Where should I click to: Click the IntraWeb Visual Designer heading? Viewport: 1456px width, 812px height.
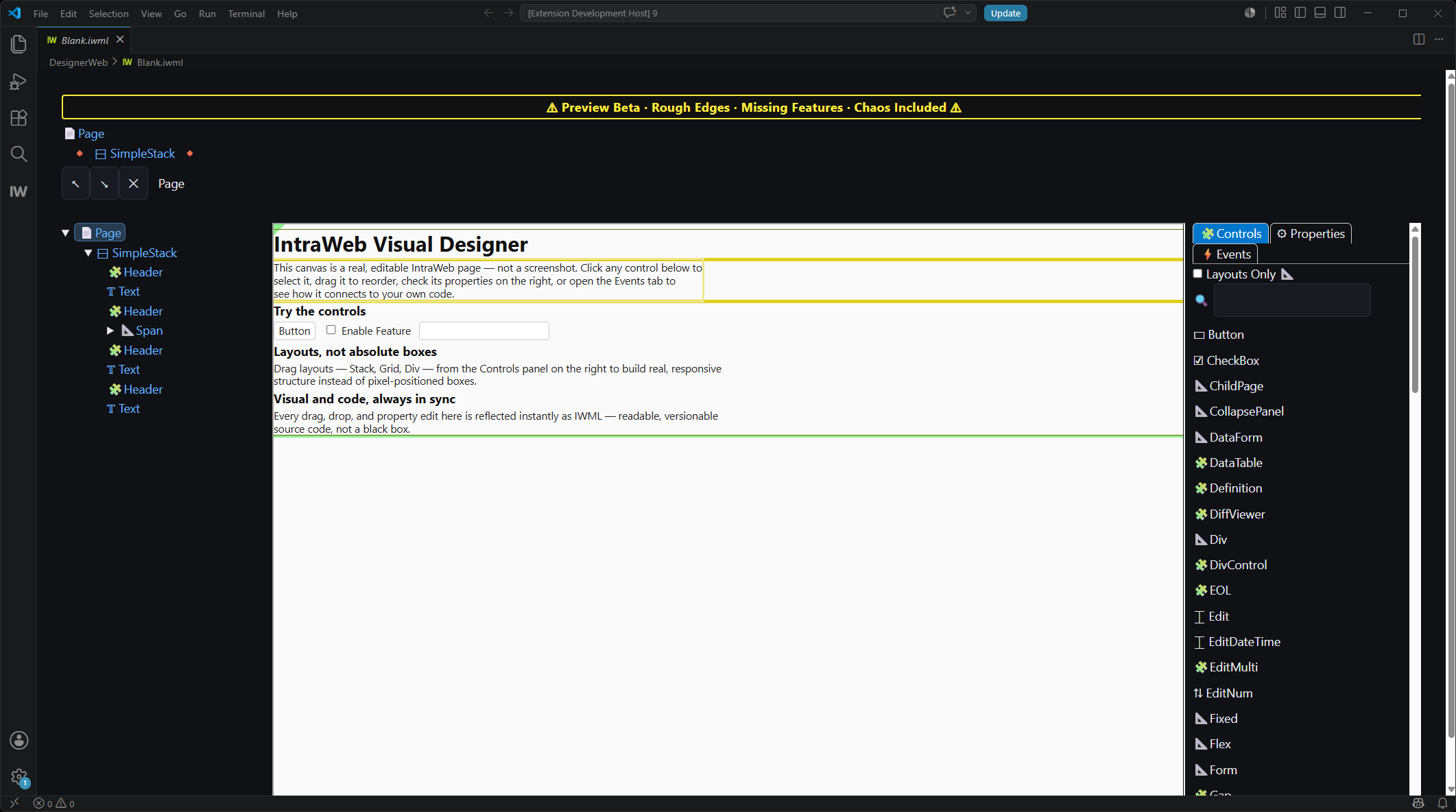click(x=401, y=244)
